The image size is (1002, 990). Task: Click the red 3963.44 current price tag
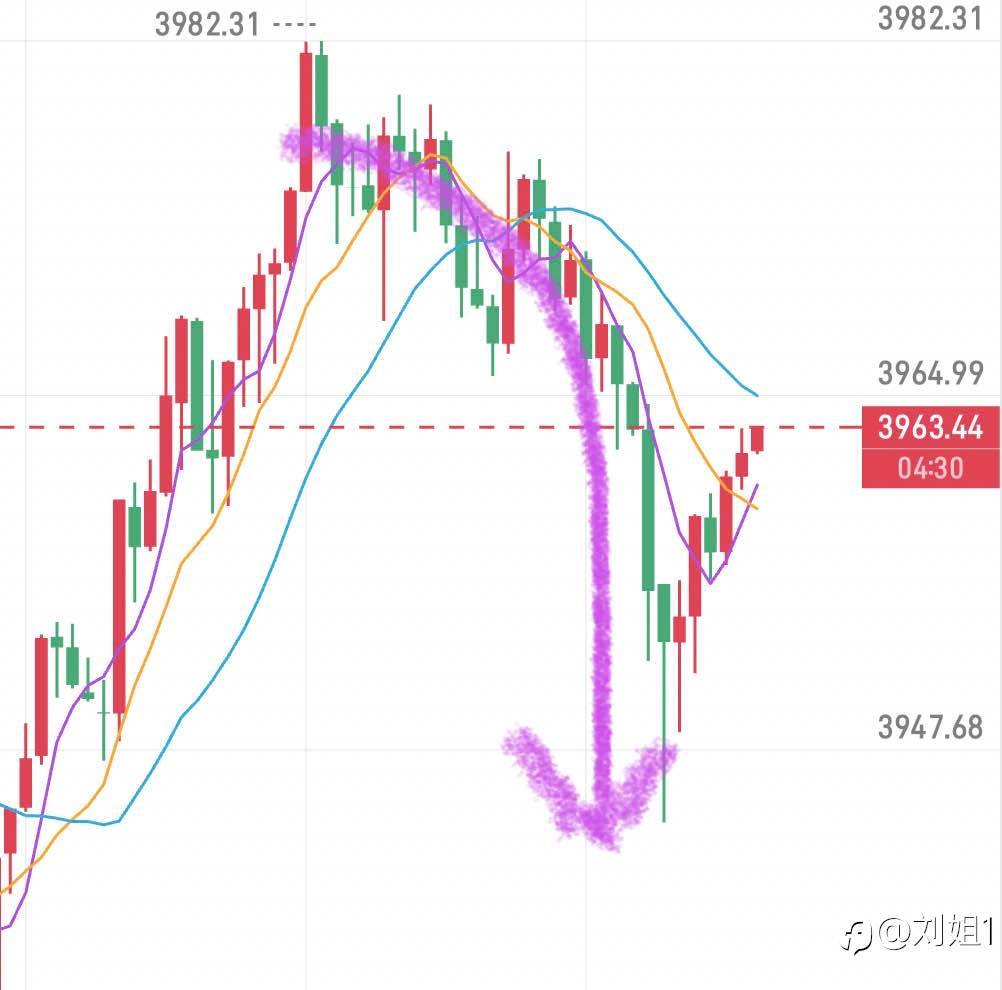(929, 427)
